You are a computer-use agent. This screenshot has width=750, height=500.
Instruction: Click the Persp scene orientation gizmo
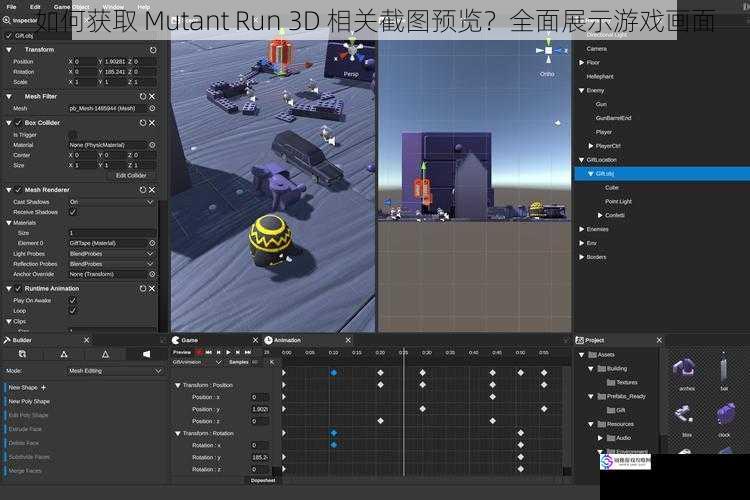pyautogui.click(x=353, y=51)
